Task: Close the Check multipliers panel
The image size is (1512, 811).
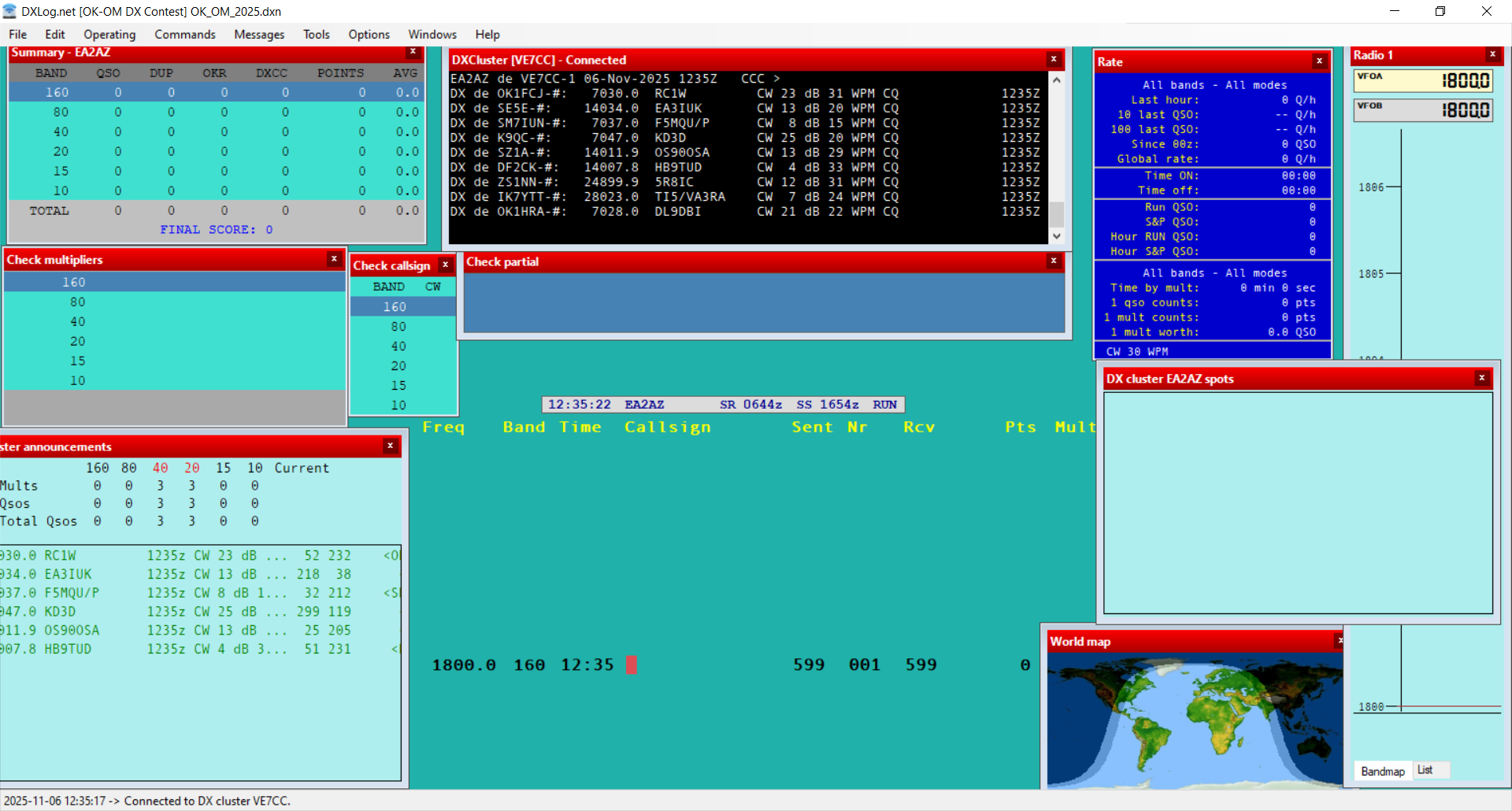Action: tap(334, 259)
